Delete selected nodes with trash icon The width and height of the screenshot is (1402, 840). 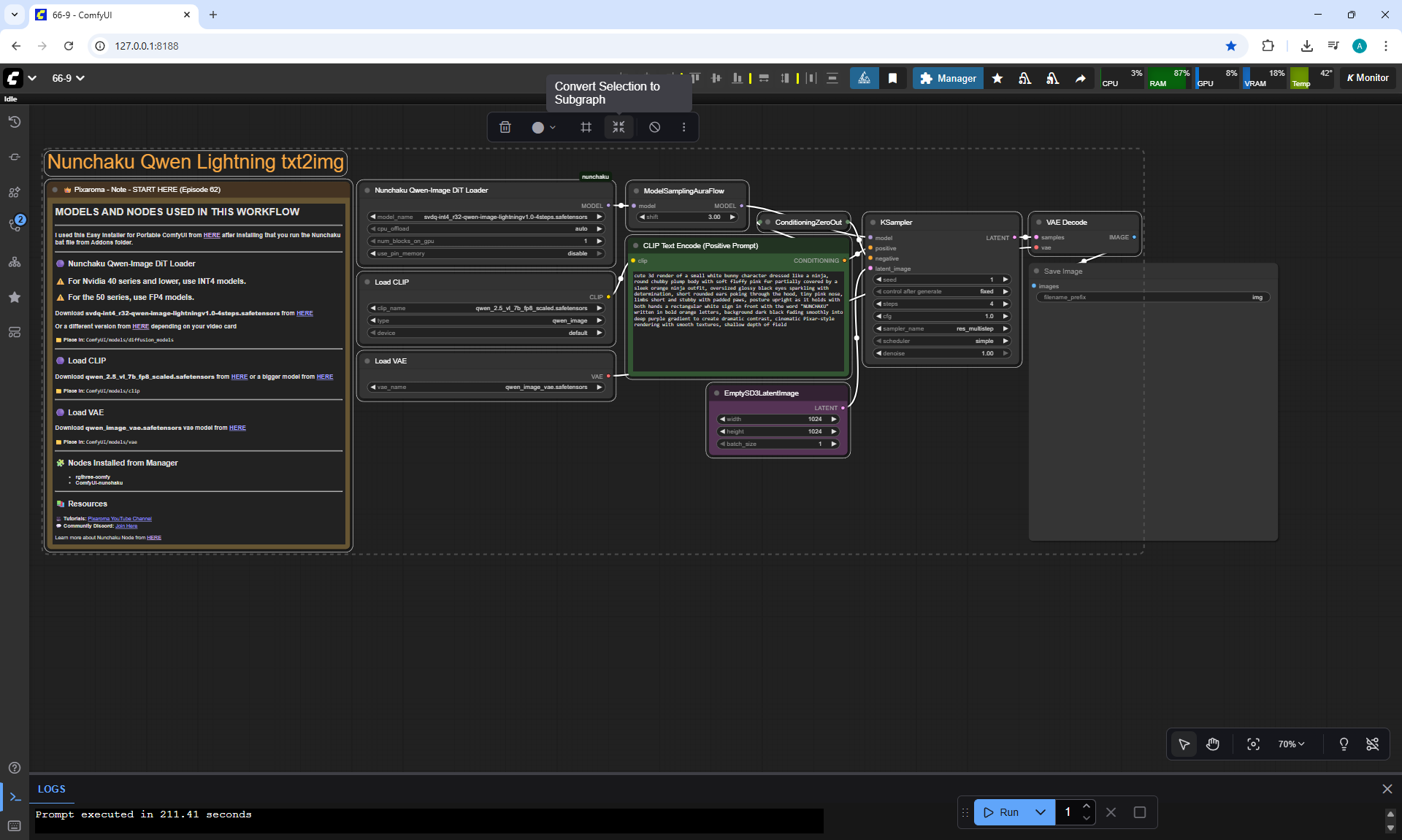coord(505,127)
